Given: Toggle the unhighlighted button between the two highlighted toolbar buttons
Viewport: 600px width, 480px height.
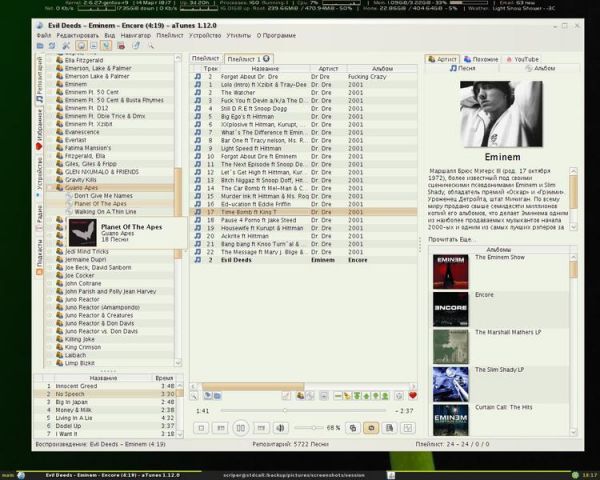Looking at the screenshot, I should pyautogui.click(x=94, y=46).
